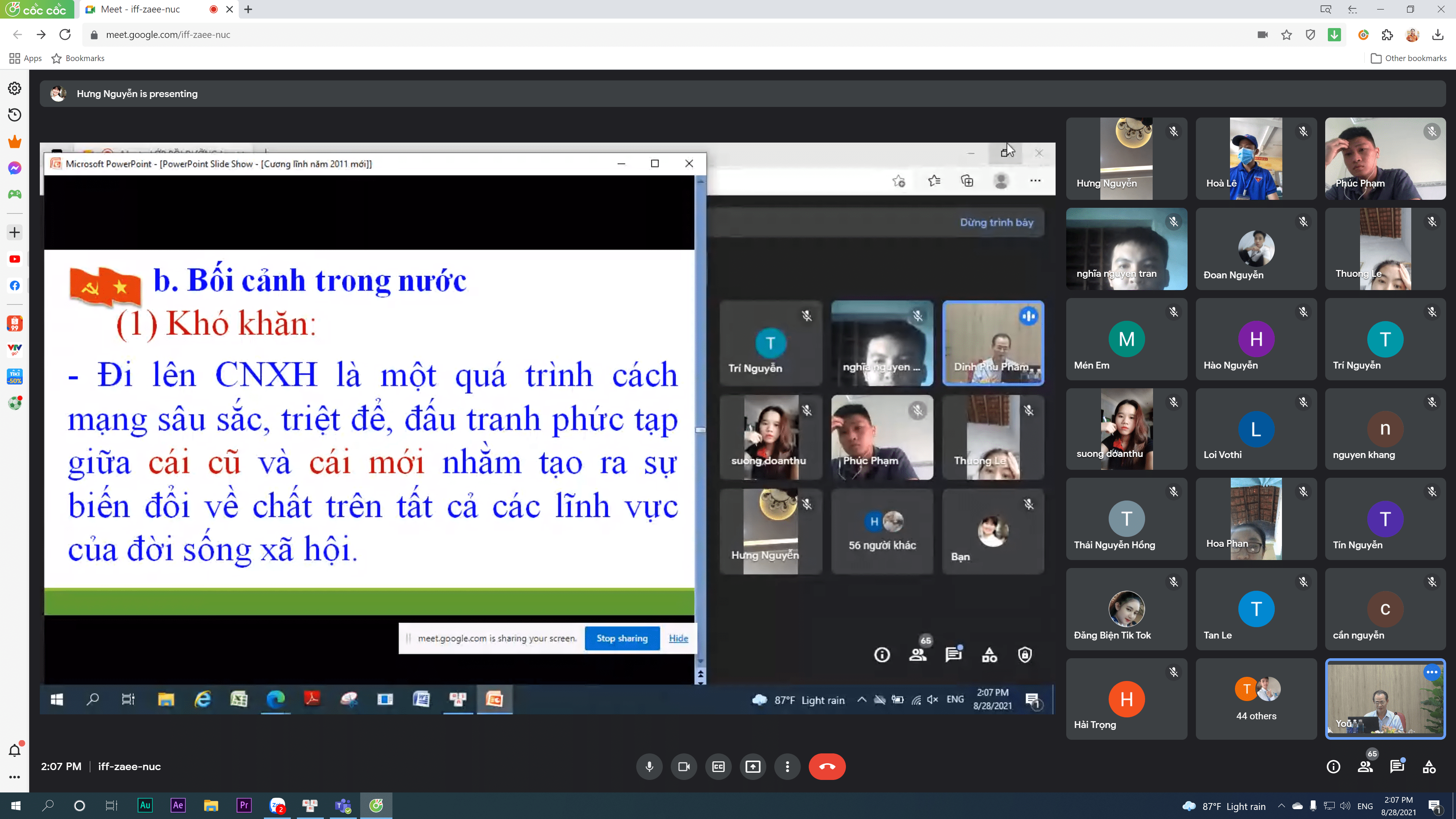
Task: Open meeting details info icon
Action: (1334, 766)
